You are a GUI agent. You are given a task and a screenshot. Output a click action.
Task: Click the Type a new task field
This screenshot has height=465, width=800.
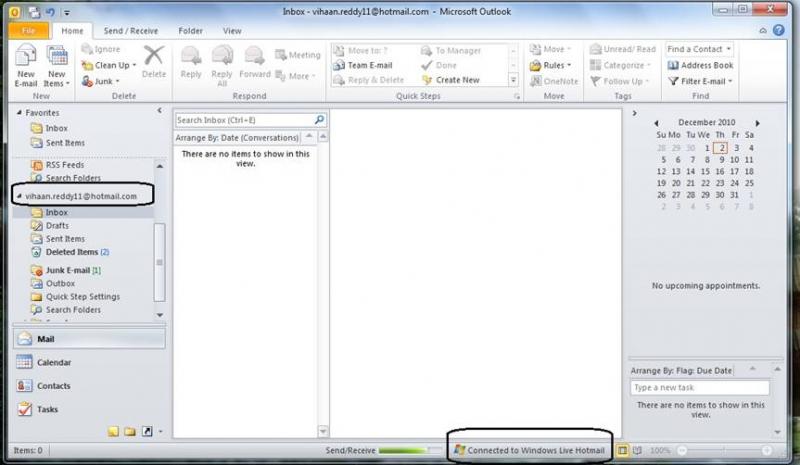click(700, 387)
